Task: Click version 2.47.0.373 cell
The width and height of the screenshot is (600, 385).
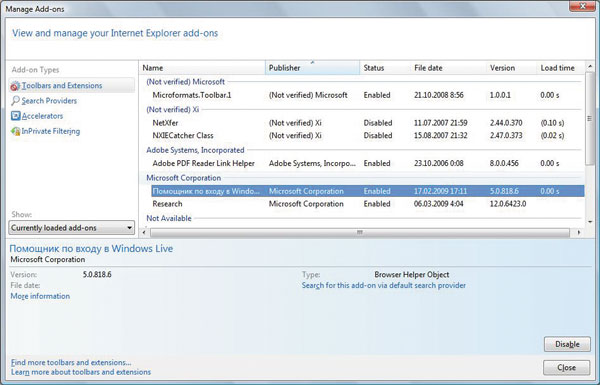Action: point(506,135)
